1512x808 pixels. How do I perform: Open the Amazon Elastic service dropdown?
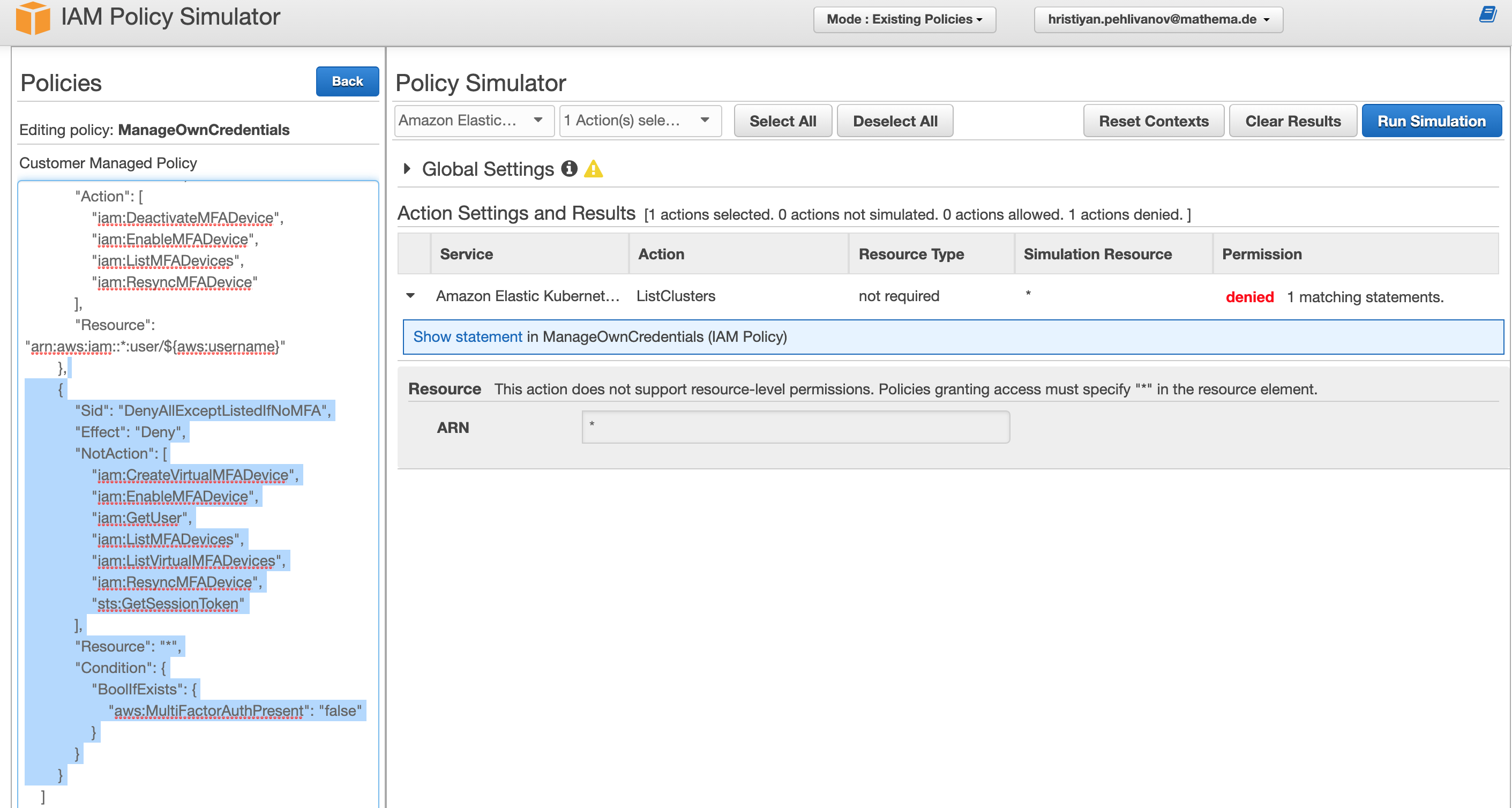coord(474,121)
